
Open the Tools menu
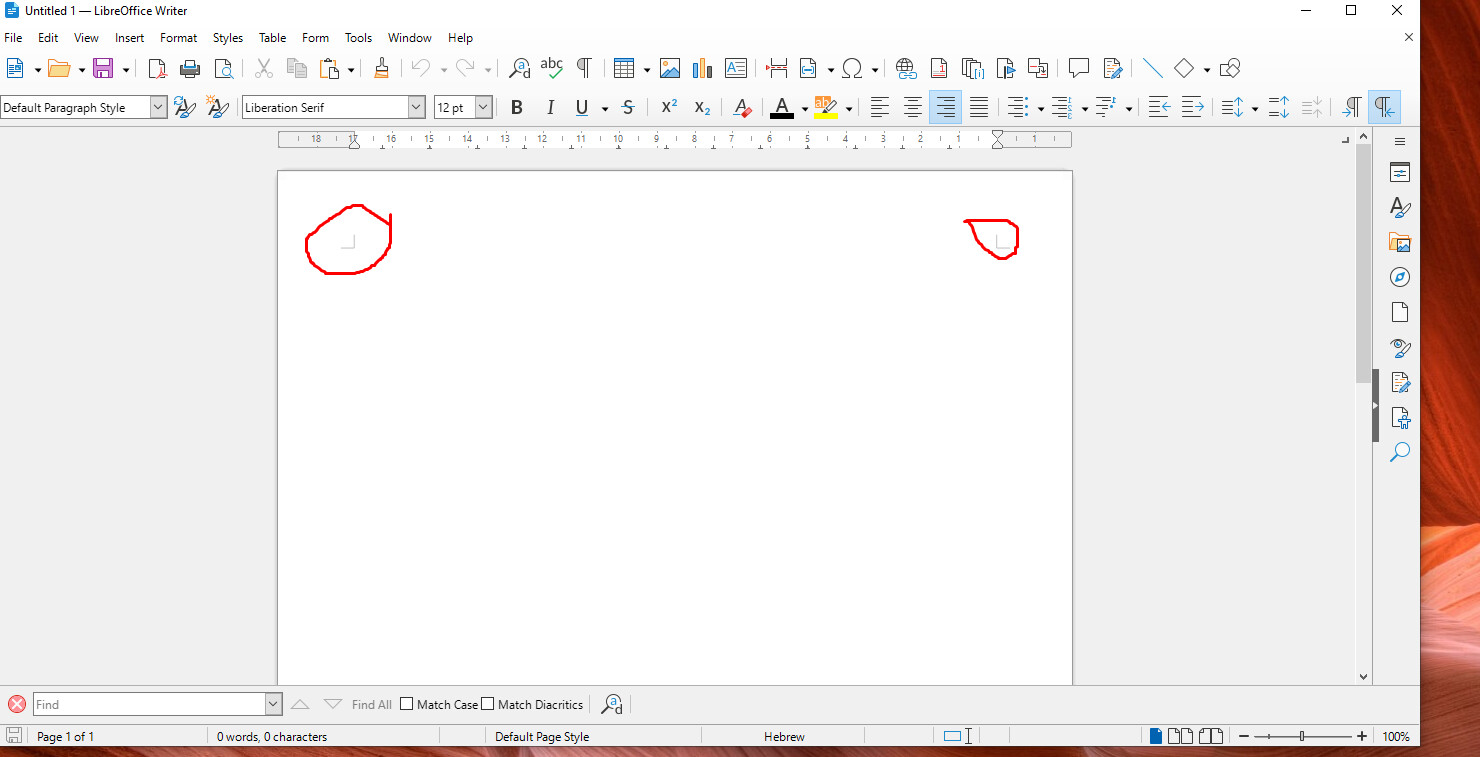coord(358,38)
